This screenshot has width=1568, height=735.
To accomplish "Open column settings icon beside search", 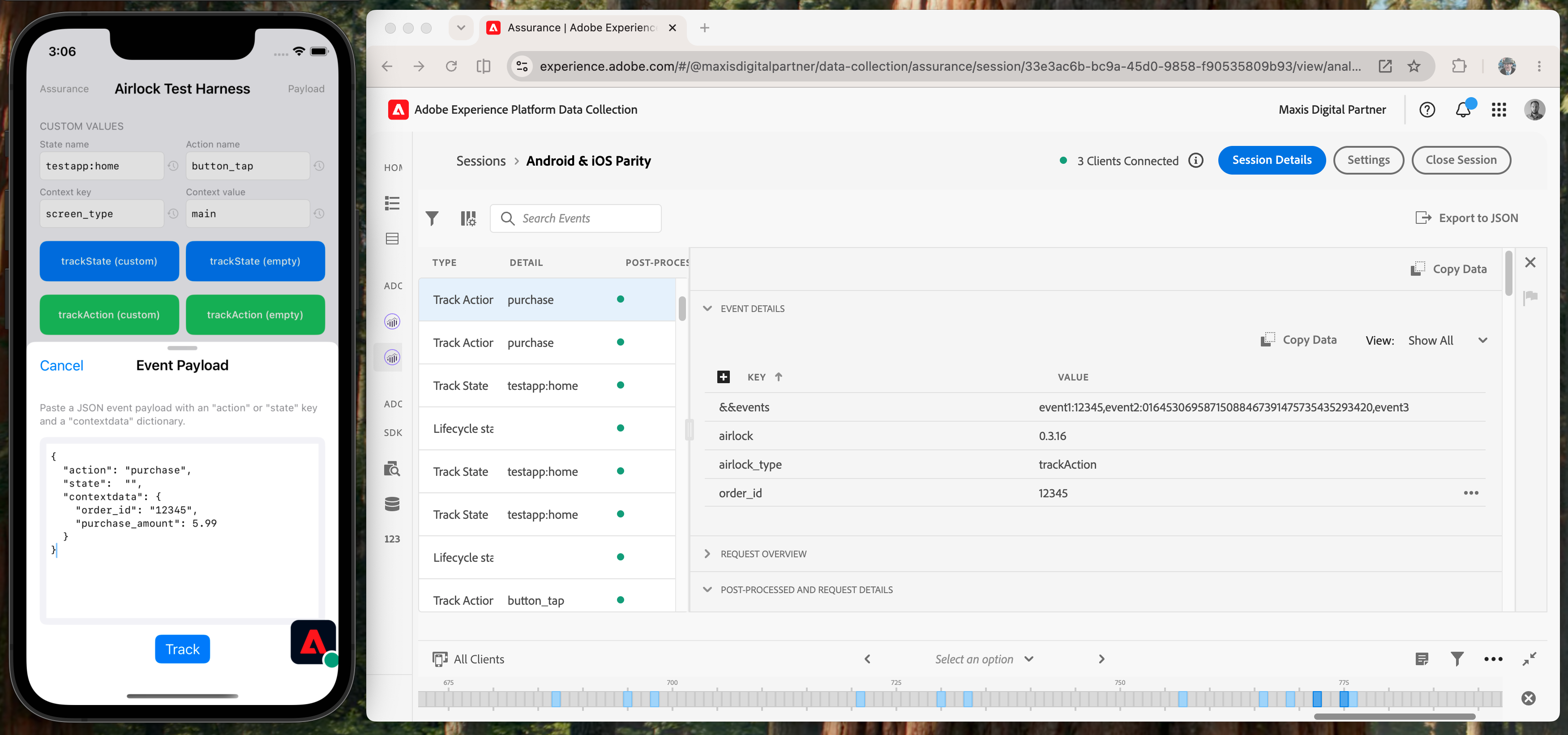I will coord(468,218).
